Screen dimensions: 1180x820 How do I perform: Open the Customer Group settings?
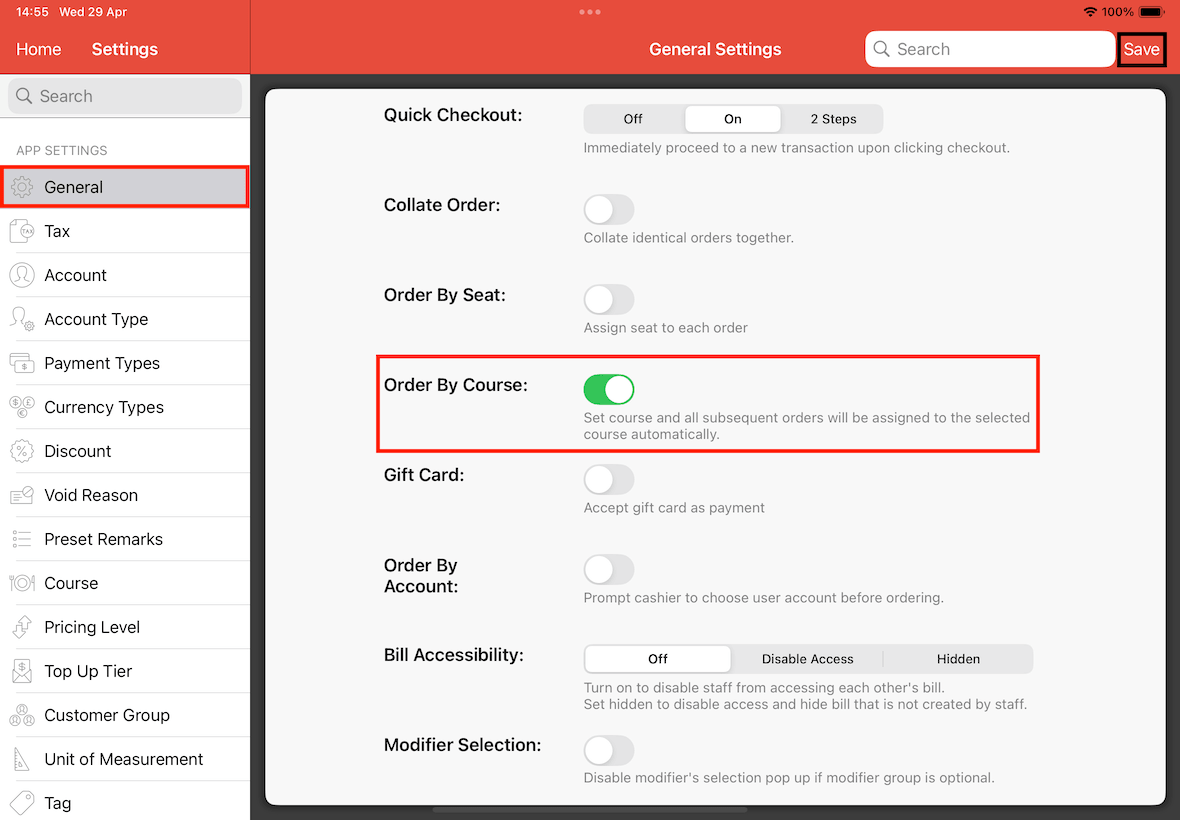(126, 715)
